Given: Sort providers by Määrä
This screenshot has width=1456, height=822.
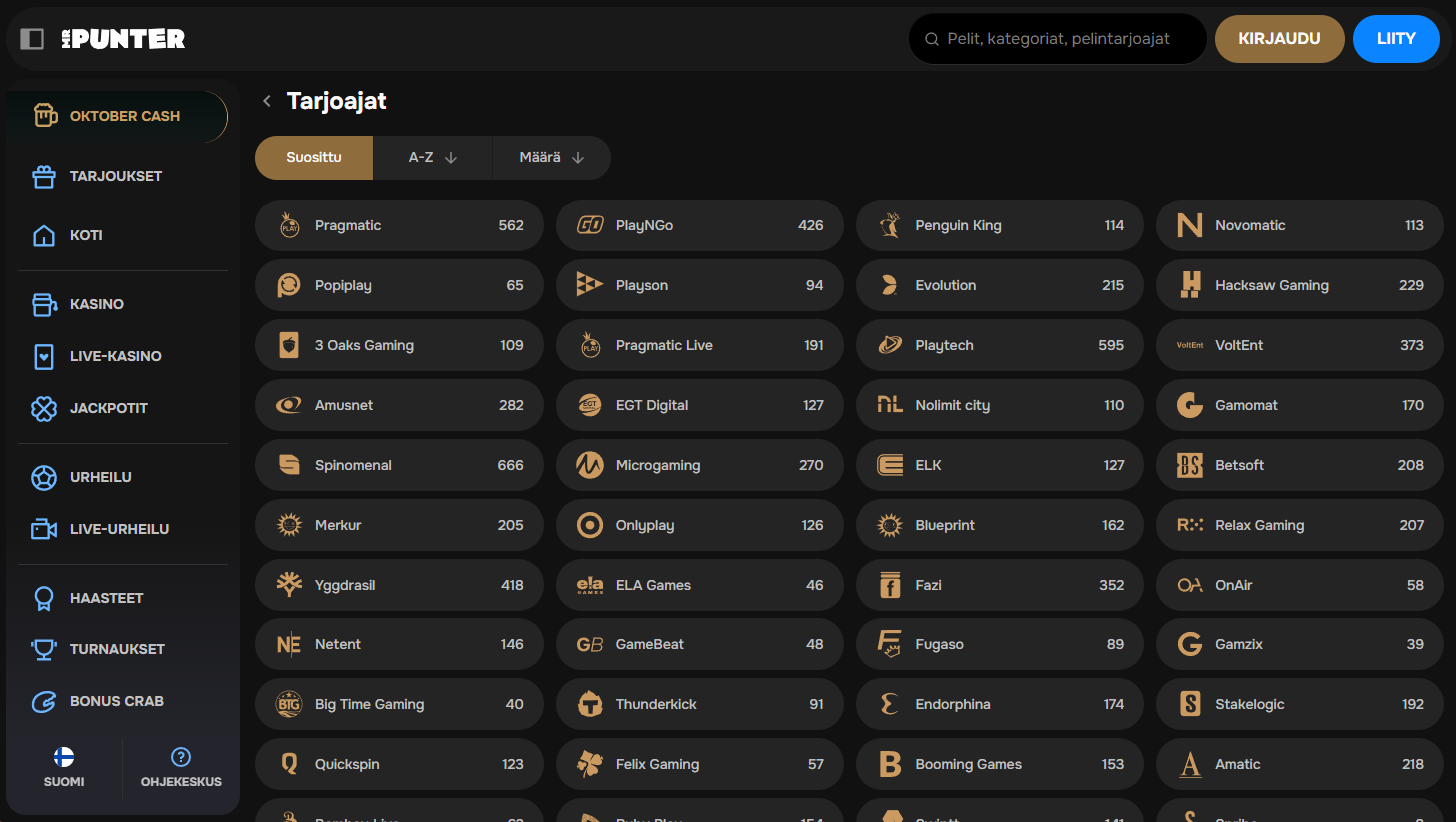Looking at the screenshot, I should 551,158.
